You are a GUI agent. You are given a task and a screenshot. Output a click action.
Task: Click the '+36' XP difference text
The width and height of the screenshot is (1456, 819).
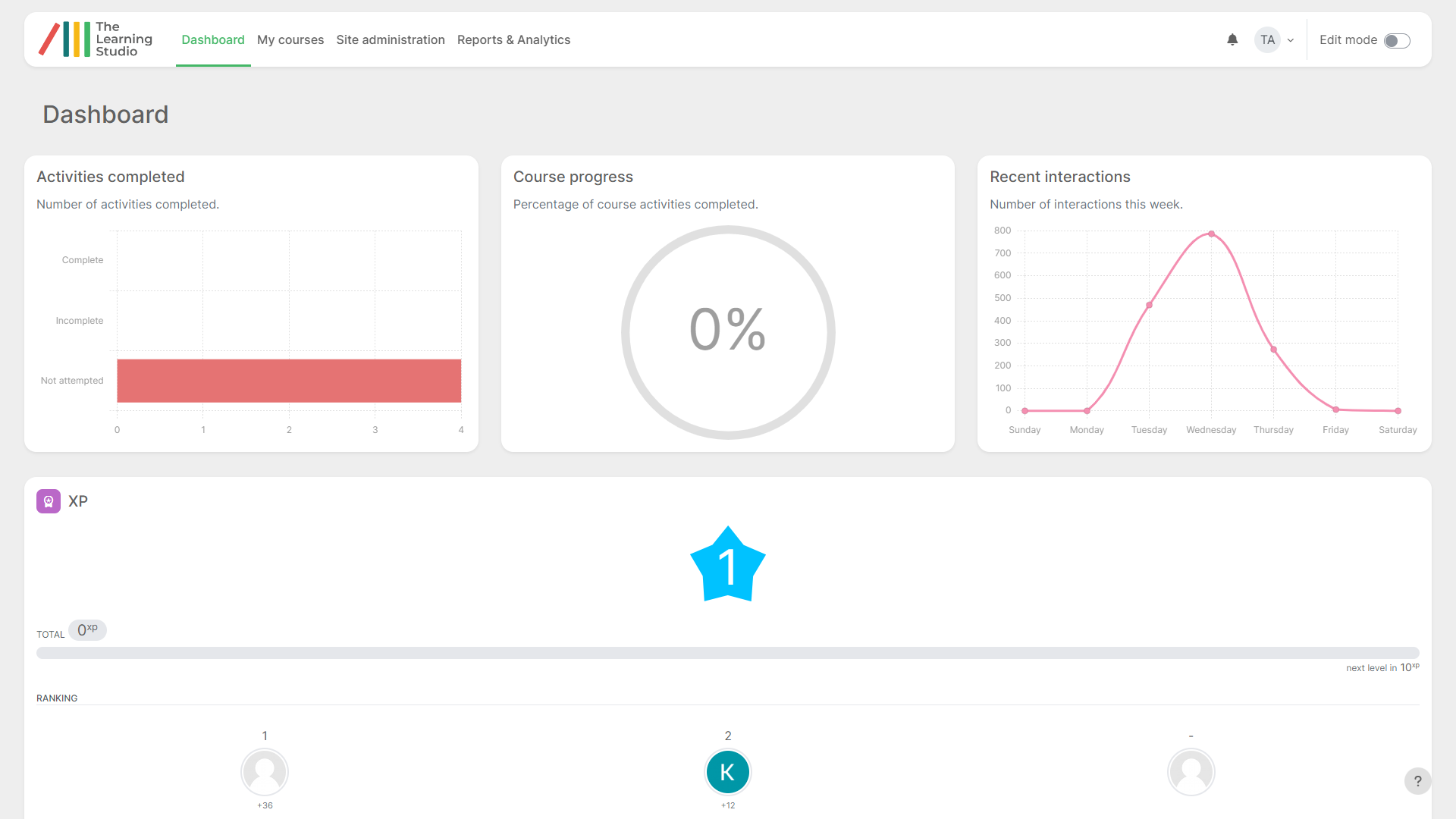265,805
